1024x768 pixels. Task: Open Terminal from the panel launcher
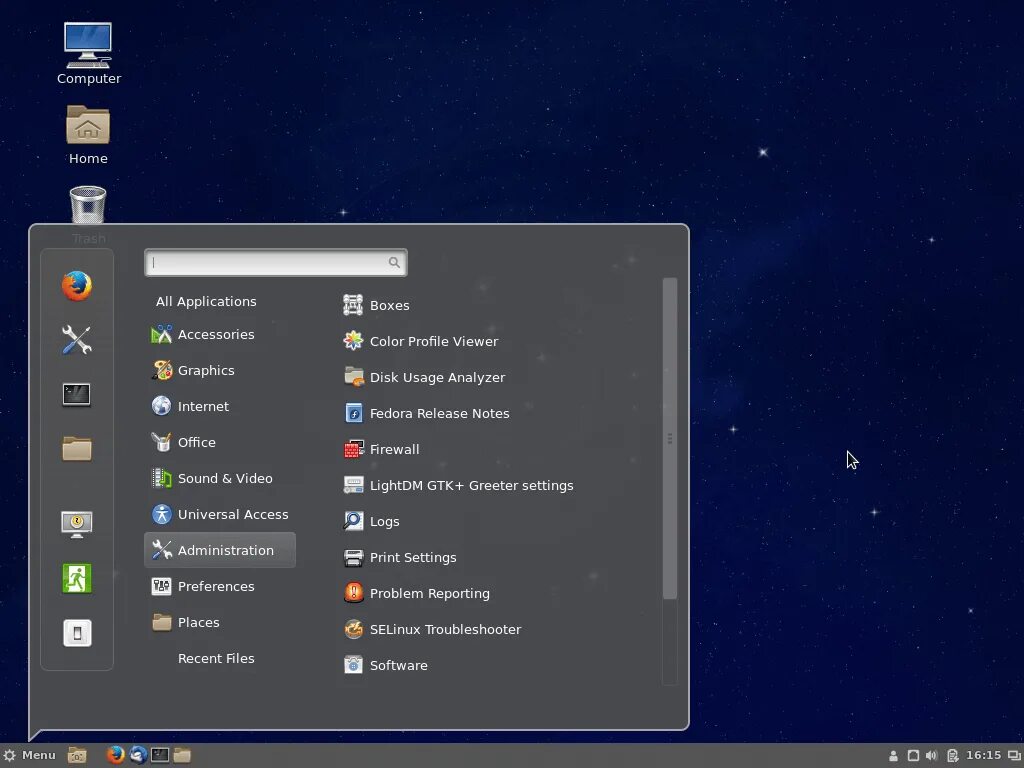click(160, 755)
